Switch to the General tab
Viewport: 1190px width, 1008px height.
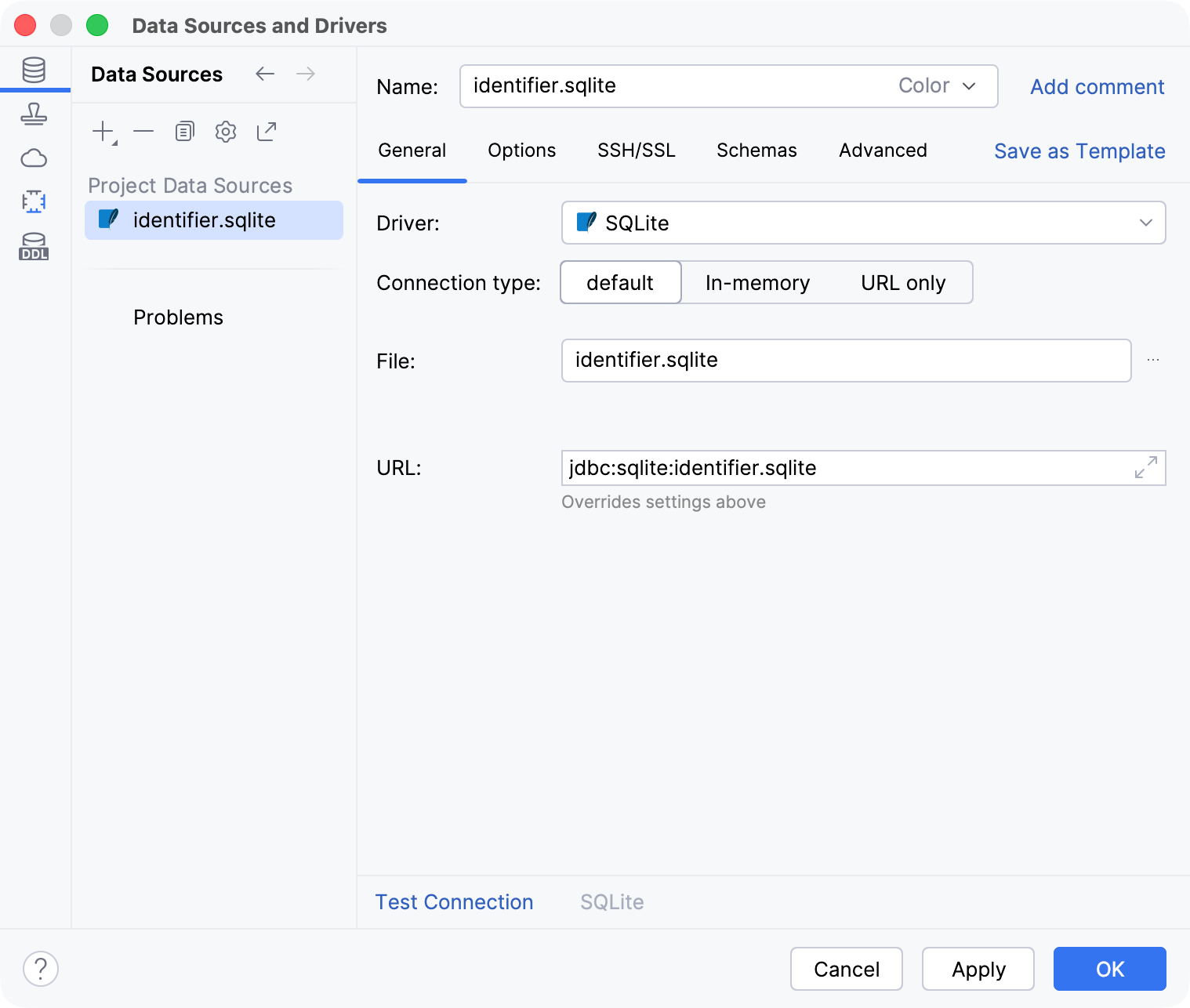click(x=412, y=150)
